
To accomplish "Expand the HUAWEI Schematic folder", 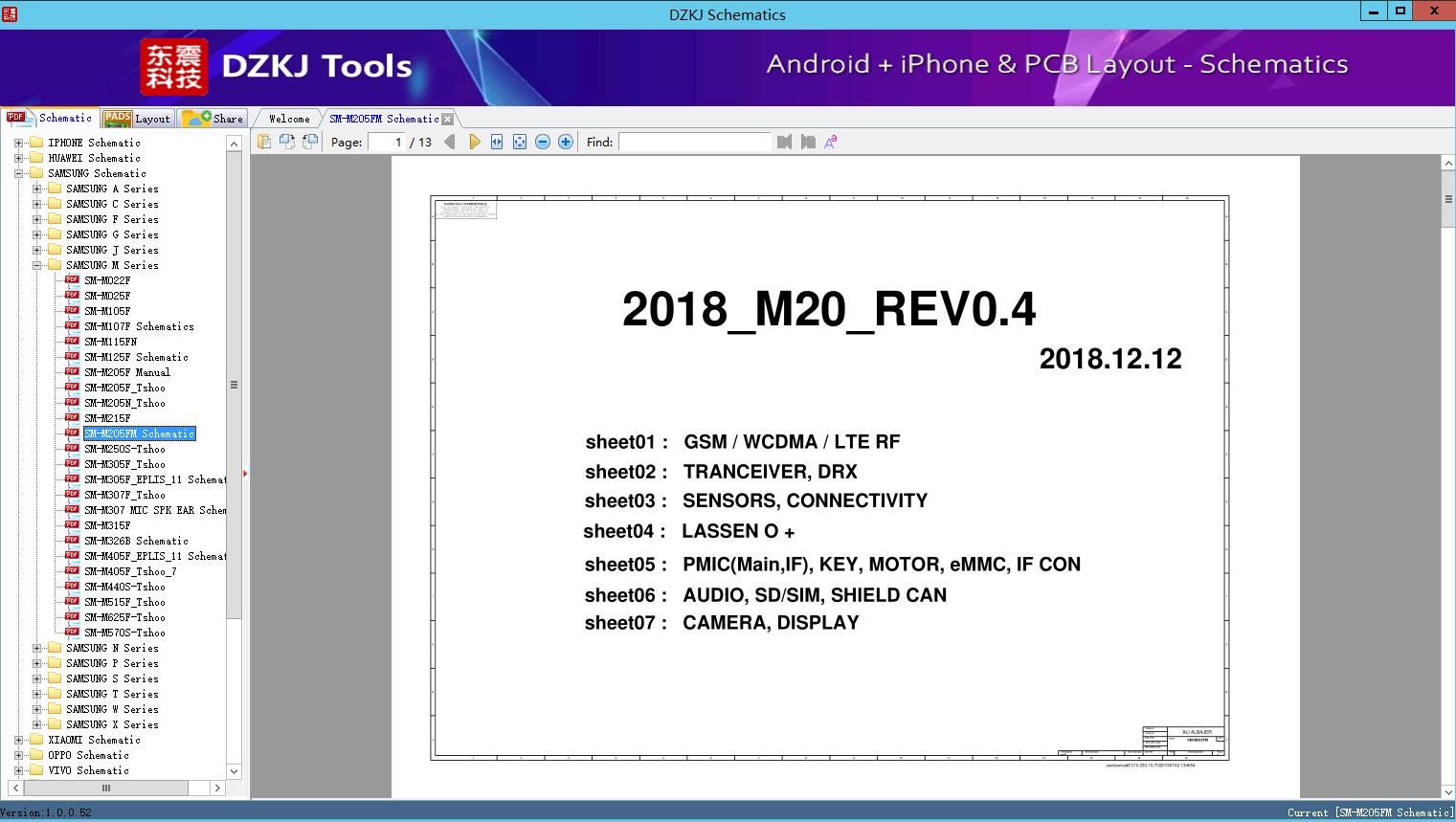I will 18,158.
